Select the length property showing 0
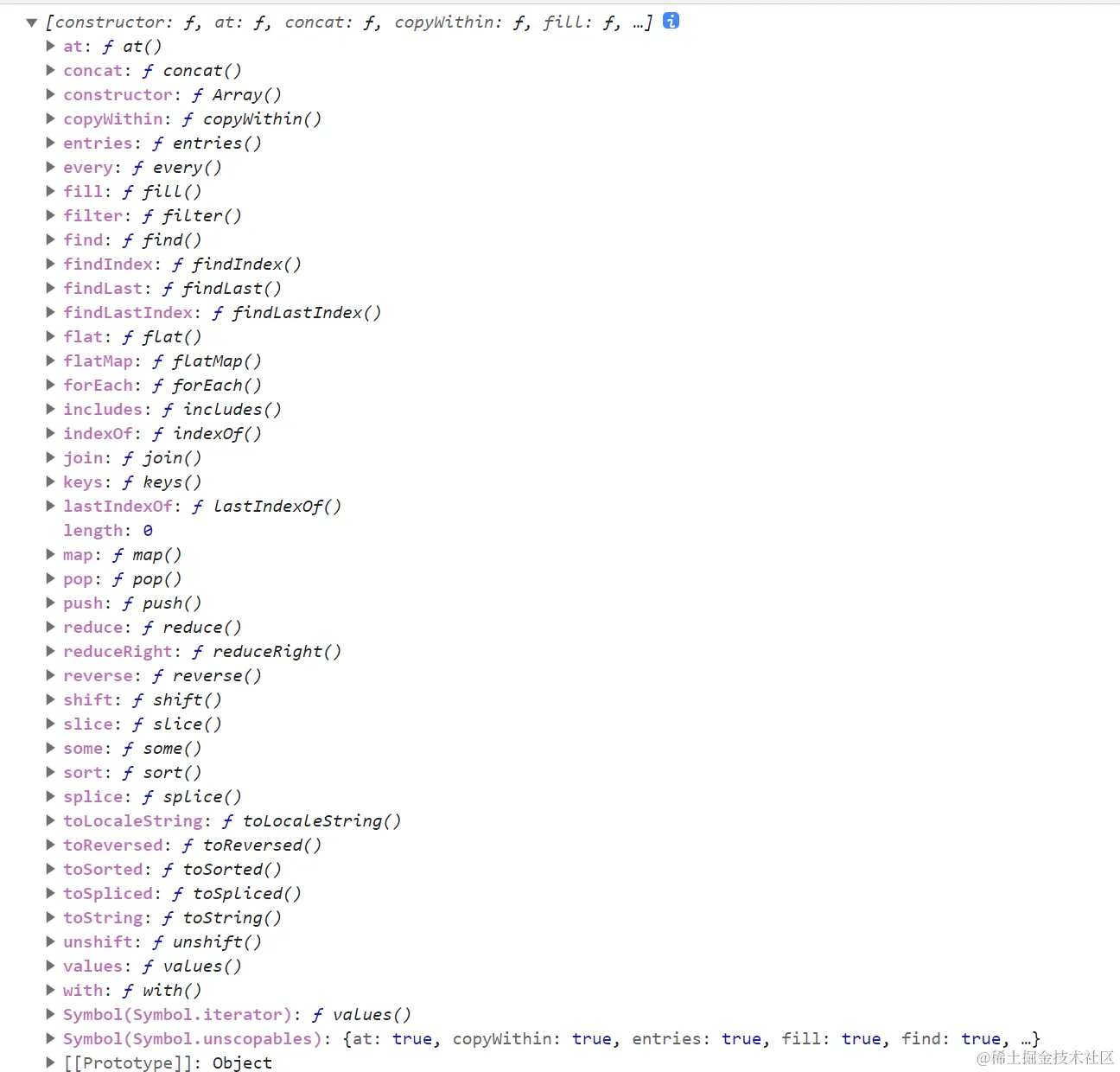Screen dimensions: 1120x1072 coord(92,530)
